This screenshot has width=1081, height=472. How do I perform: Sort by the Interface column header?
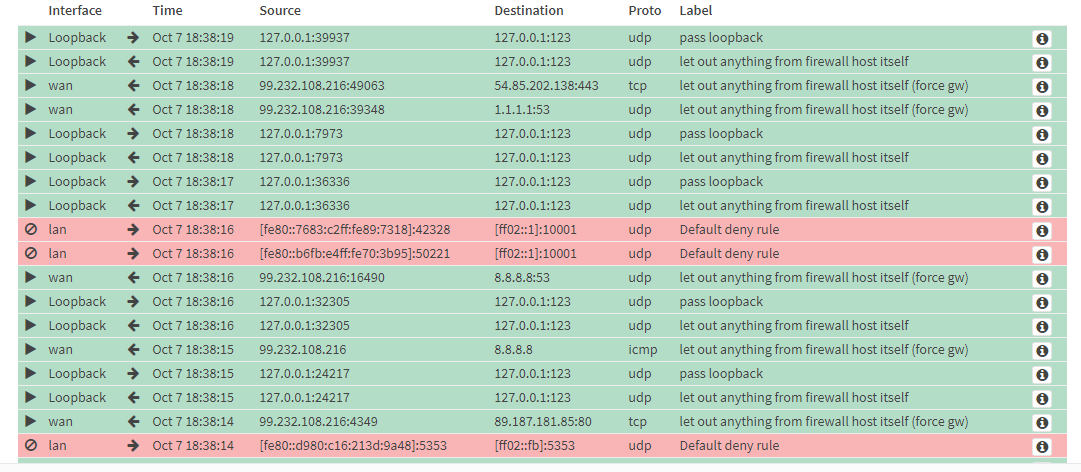(75, 10)
